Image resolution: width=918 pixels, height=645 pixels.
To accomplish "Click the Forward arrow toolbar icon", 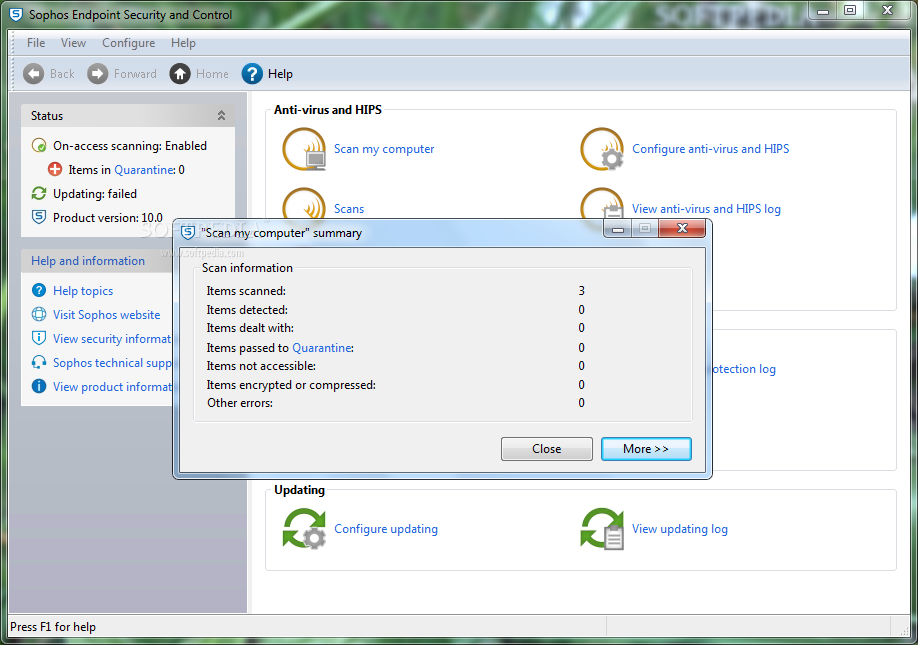I will [98, 74].
